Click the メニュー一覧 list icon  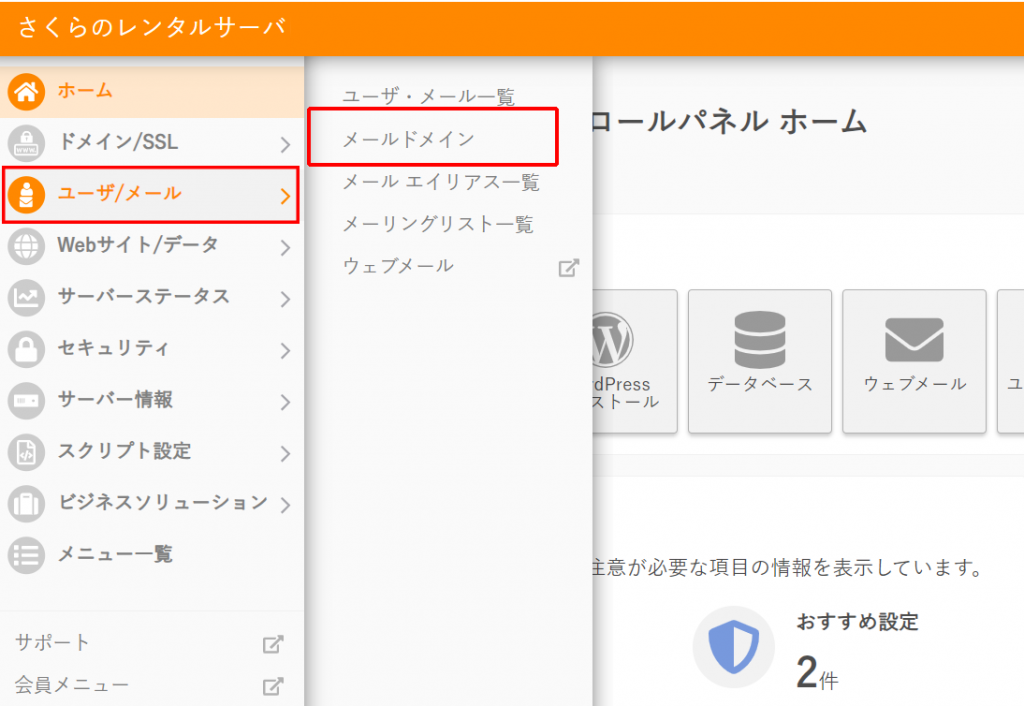[x=26, y=554]
